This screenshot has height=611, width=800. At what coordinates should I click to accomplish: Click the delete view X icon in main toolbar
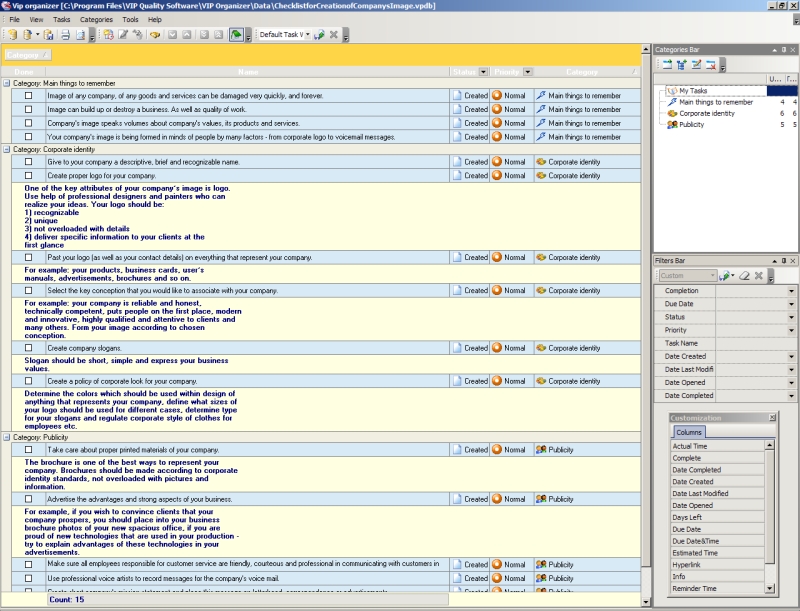click(334, 35)
